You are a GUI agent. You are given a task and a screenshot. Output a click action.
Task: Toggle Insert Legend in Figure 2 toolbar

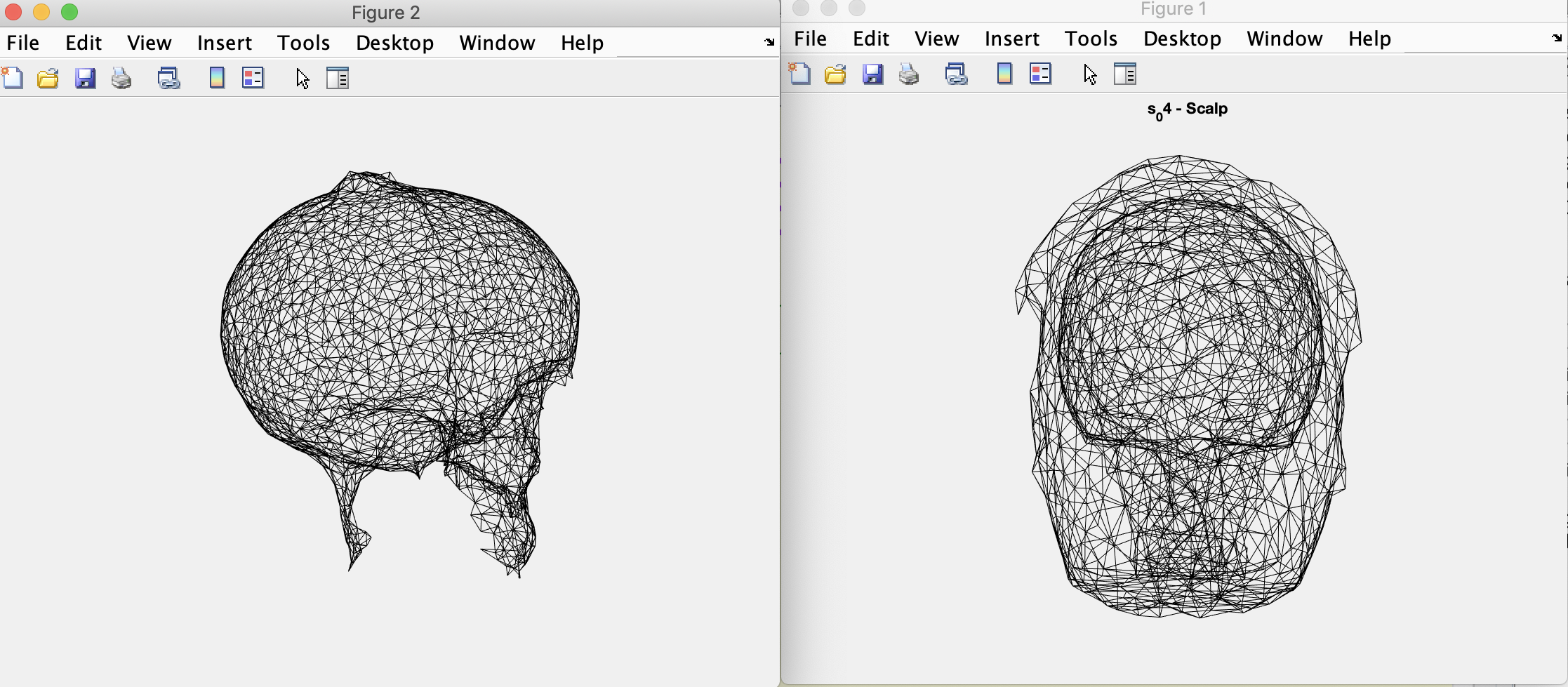coord(253,78)
